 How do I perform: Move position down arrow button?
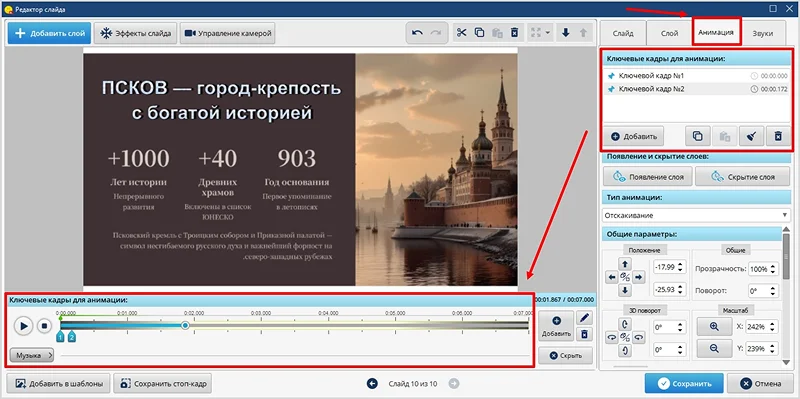624,290
